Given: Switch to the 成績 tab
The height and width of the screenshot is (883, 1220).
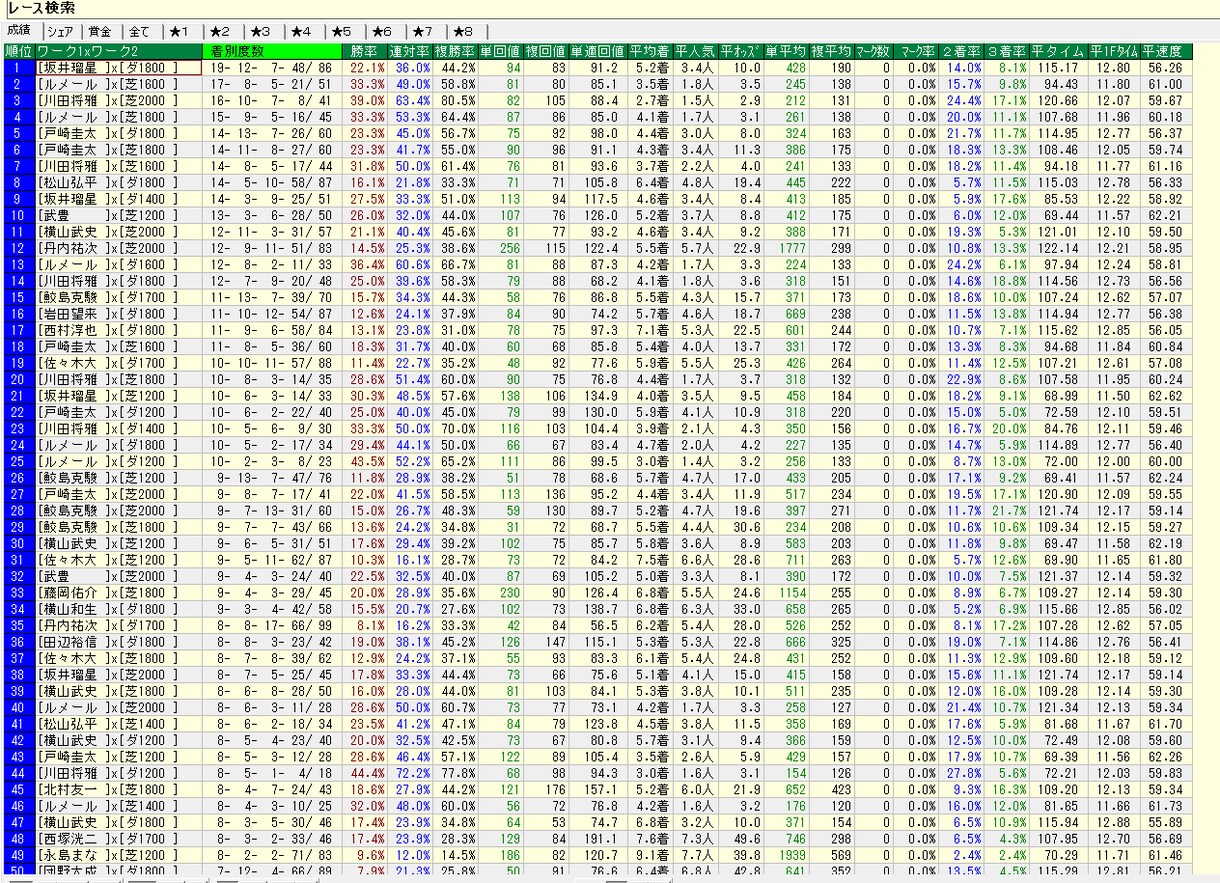Looking at the screenshot, I should pyautogui.click(x=19, y=30).
